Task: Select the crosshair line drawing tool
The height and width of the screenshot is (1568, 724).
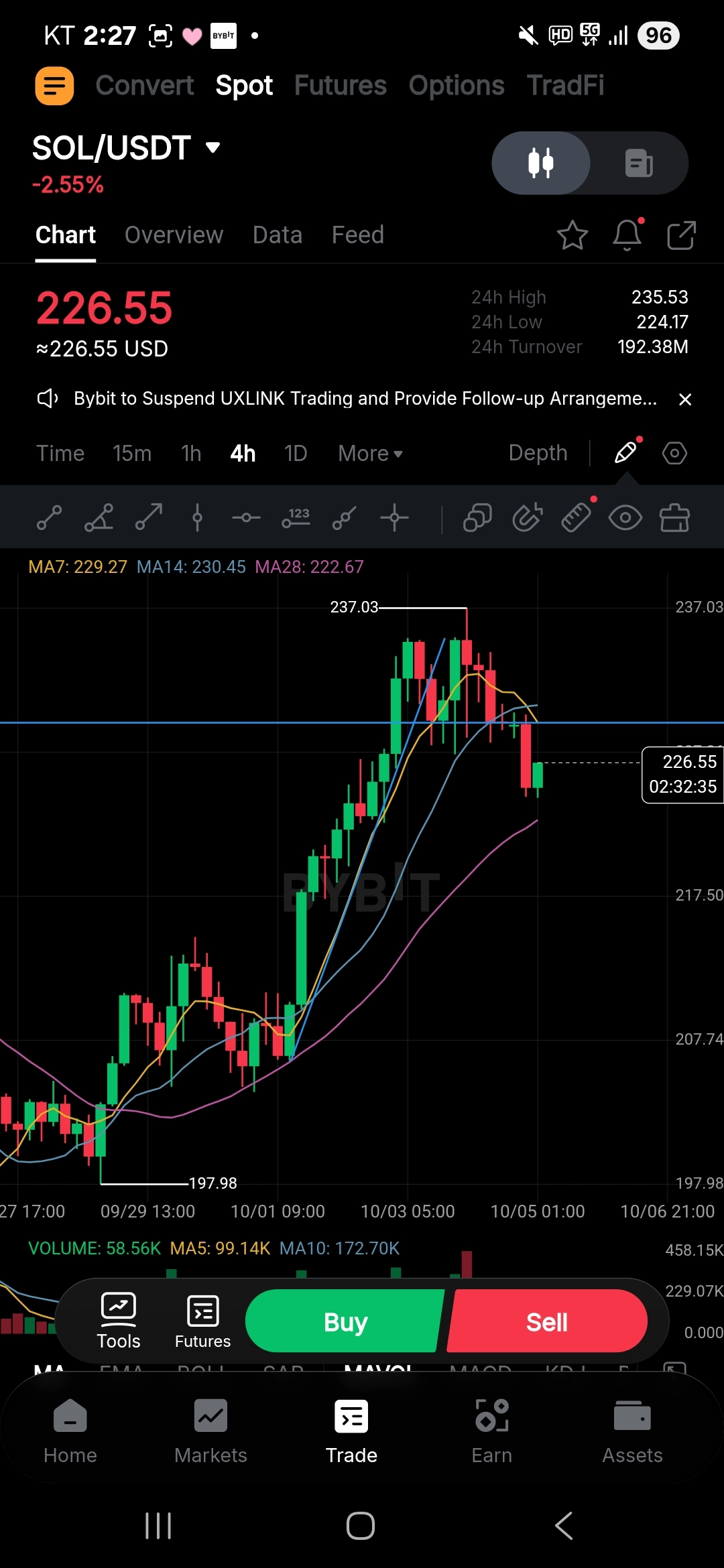Action: [394, 518]
